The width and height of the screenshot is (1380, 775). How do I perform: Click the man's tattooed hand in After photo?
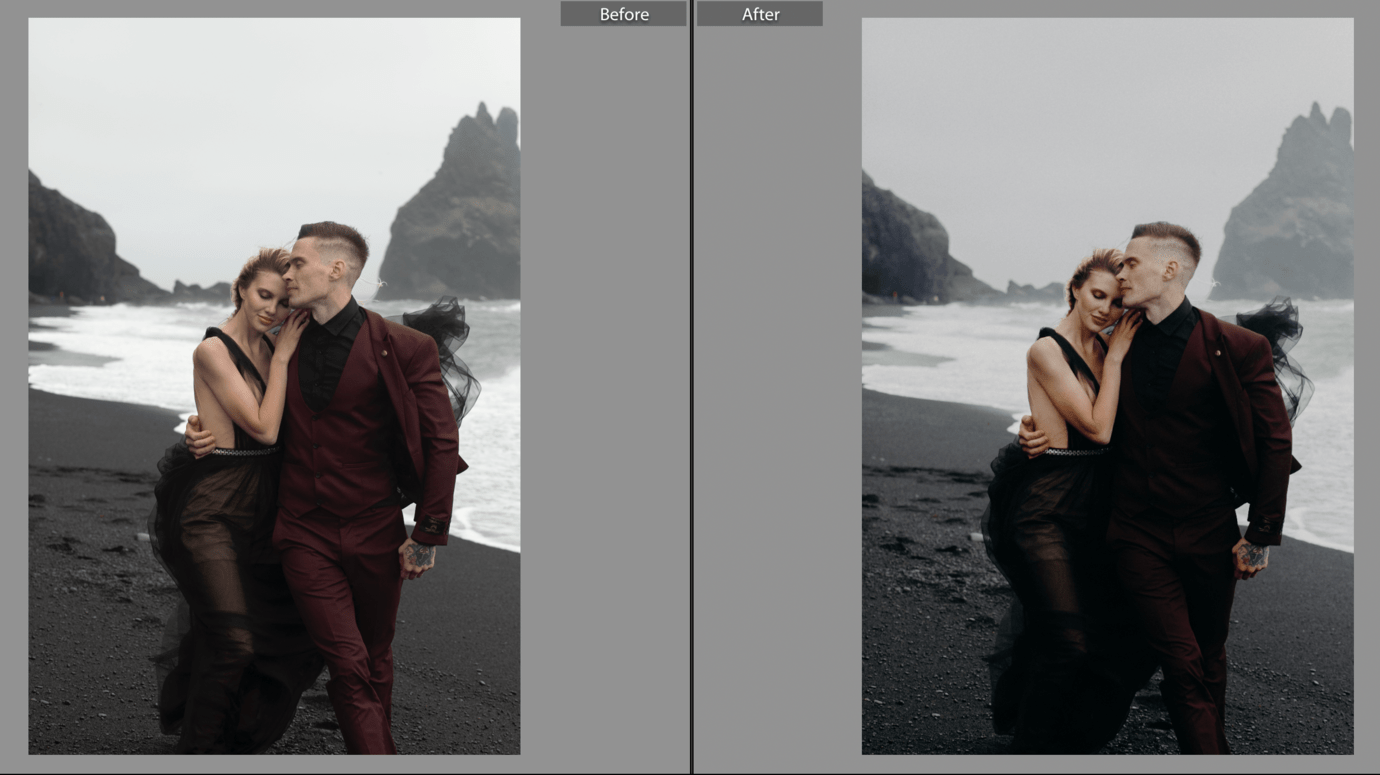pos(1251,555)
